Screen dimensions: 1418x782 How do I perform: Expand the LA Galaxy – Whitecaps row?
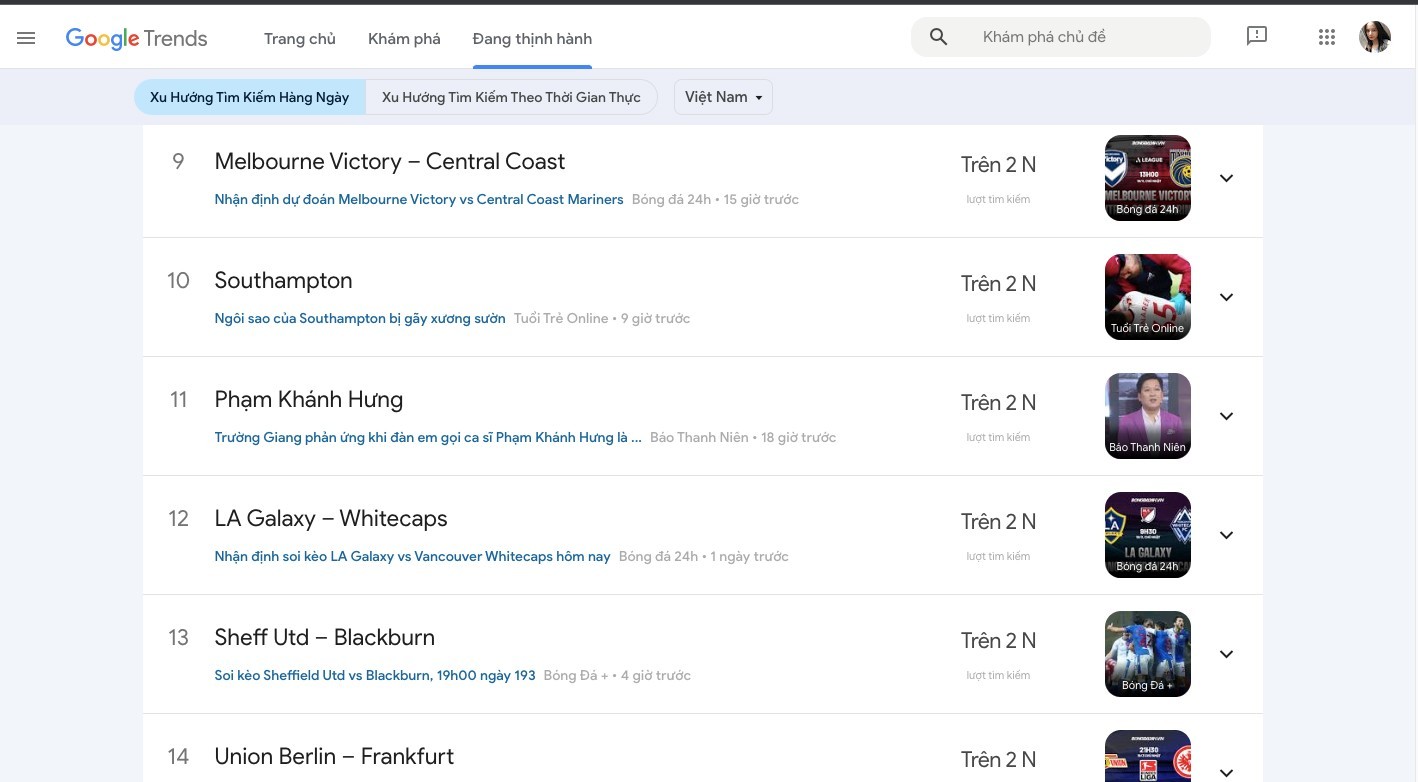point(1226,535)
